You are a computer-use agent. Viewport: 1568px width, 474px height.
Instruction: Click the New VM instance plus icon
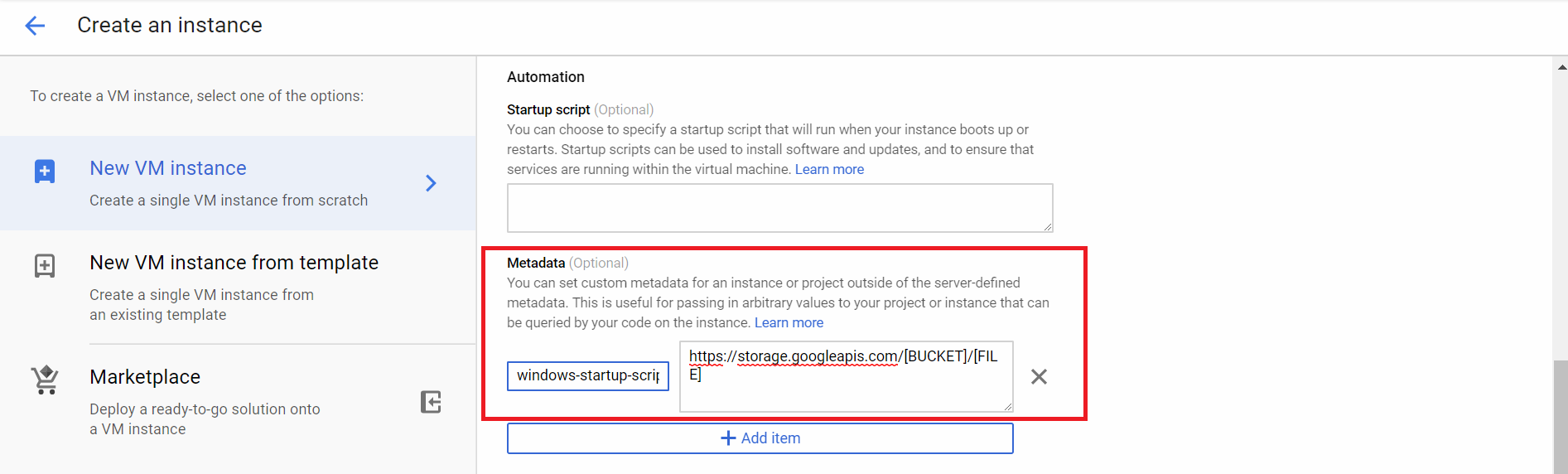click(45, 172)
